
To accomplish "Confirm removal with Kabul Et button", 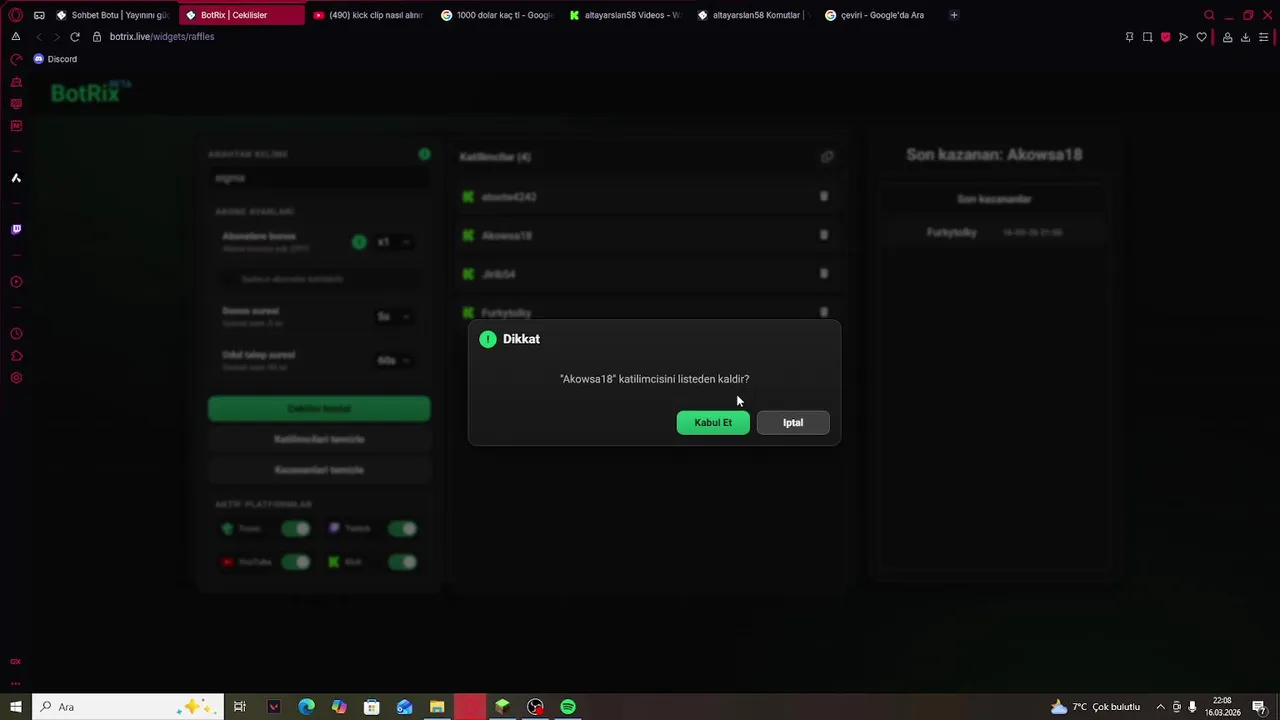I will [x=713, y=423].
